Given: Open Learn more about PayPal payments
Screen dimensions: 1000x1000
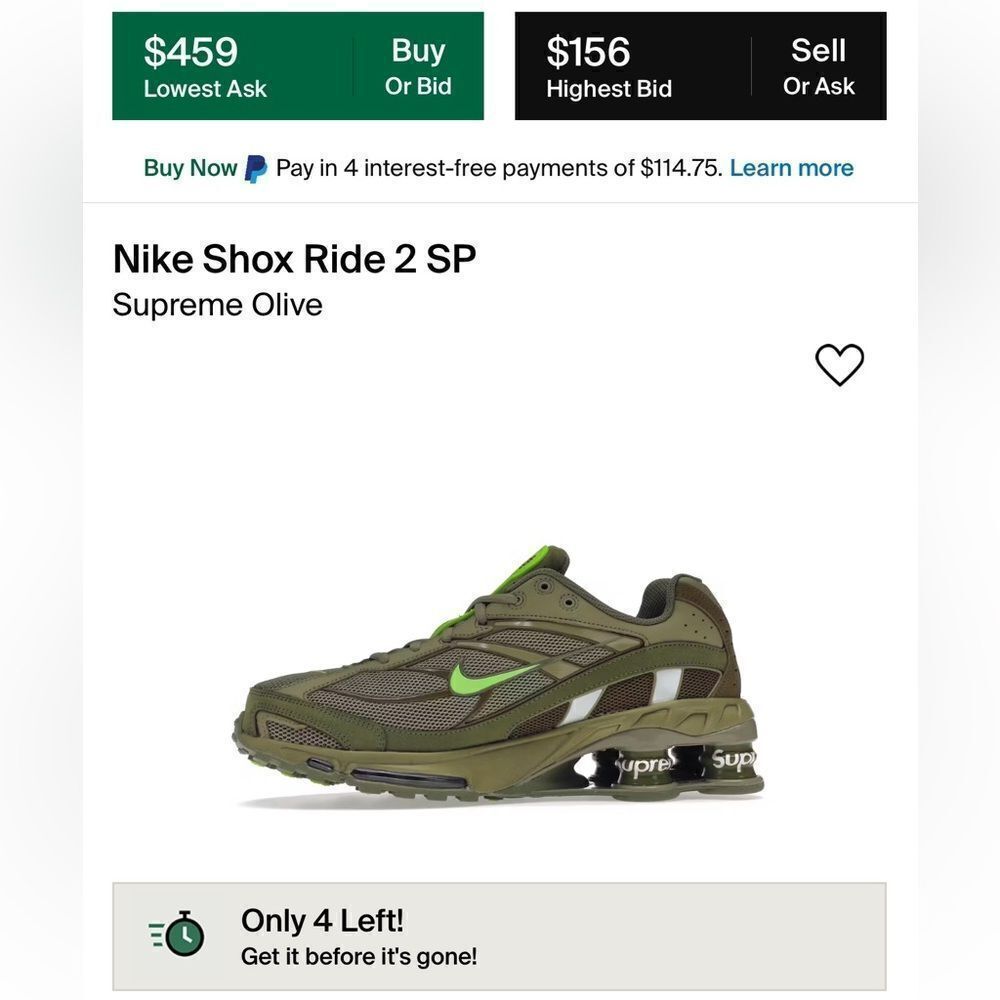Looking at the screenshot, I should [791, 168].
